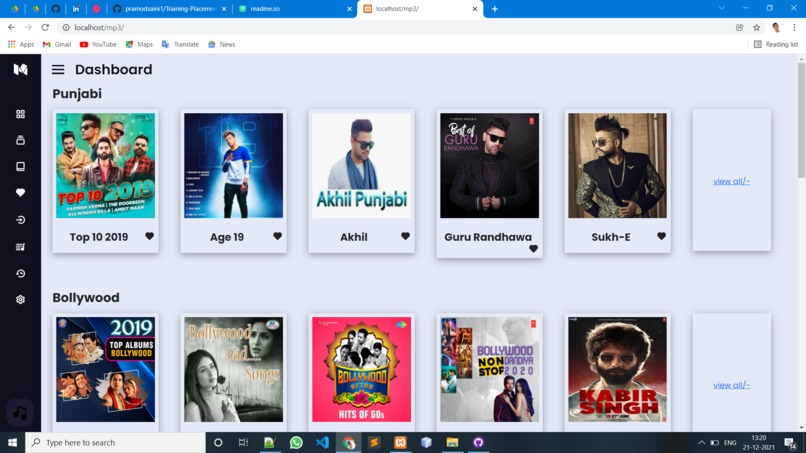Open the Sukh-E album cover
Viewport: 806px width, 453px height.
coord(617,166)
